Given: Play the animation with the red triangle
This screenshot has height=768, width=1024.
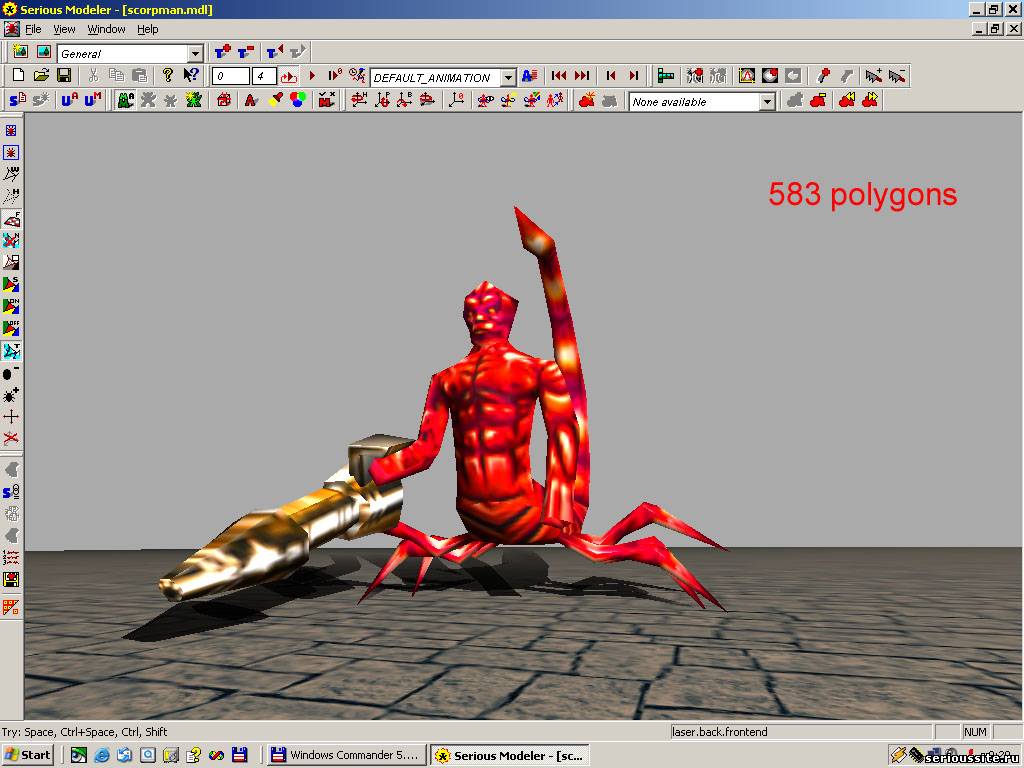Looking at the screenshot, I should (312, 76).
